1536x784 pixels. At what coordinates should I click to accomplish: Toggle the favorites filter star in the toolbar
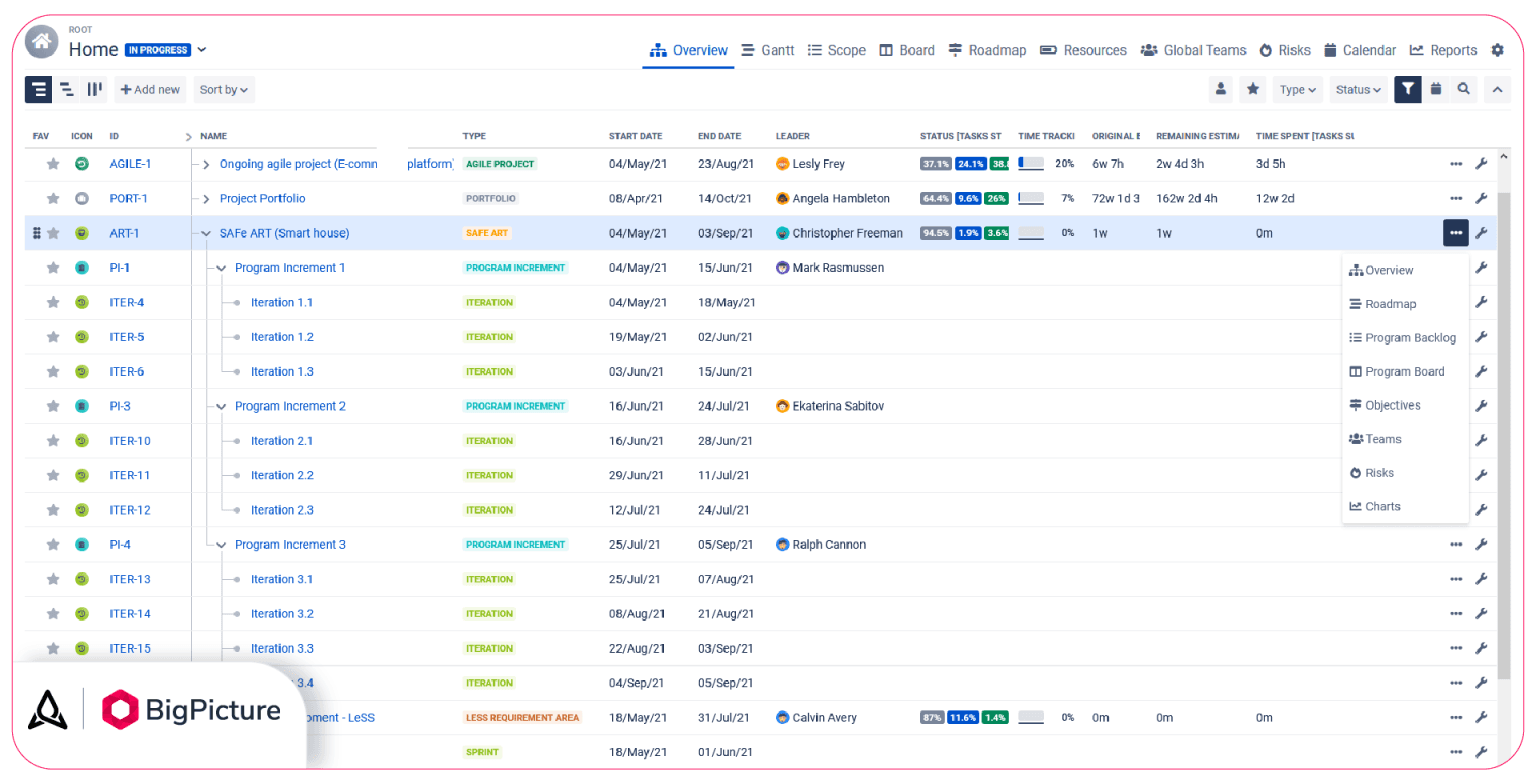point(1252,89)
